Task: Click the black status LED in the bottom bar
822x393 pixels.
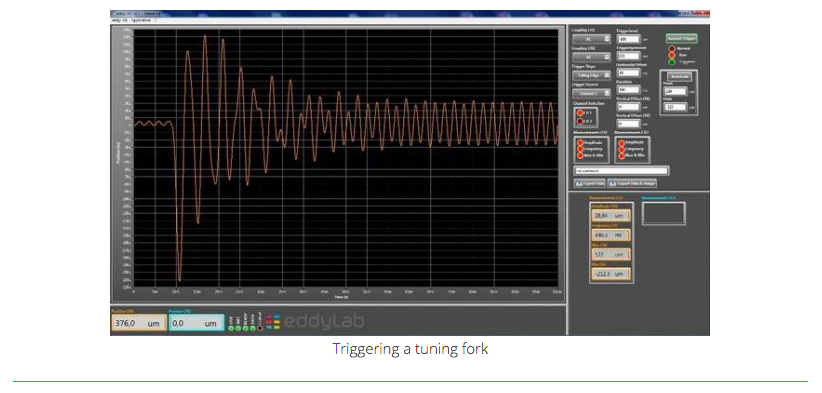Action: point(259,329)
